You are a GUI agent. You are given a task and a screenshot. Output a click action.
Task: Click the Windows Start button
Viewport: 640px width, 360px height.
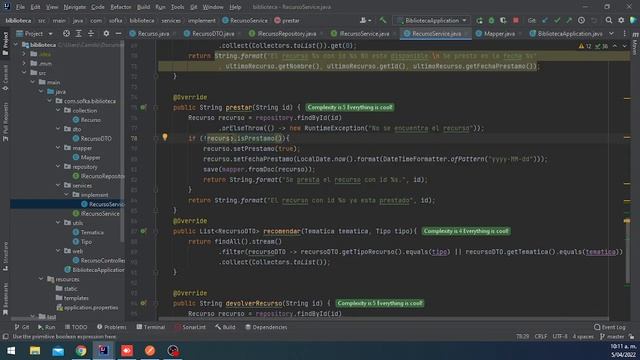[11, 351]
